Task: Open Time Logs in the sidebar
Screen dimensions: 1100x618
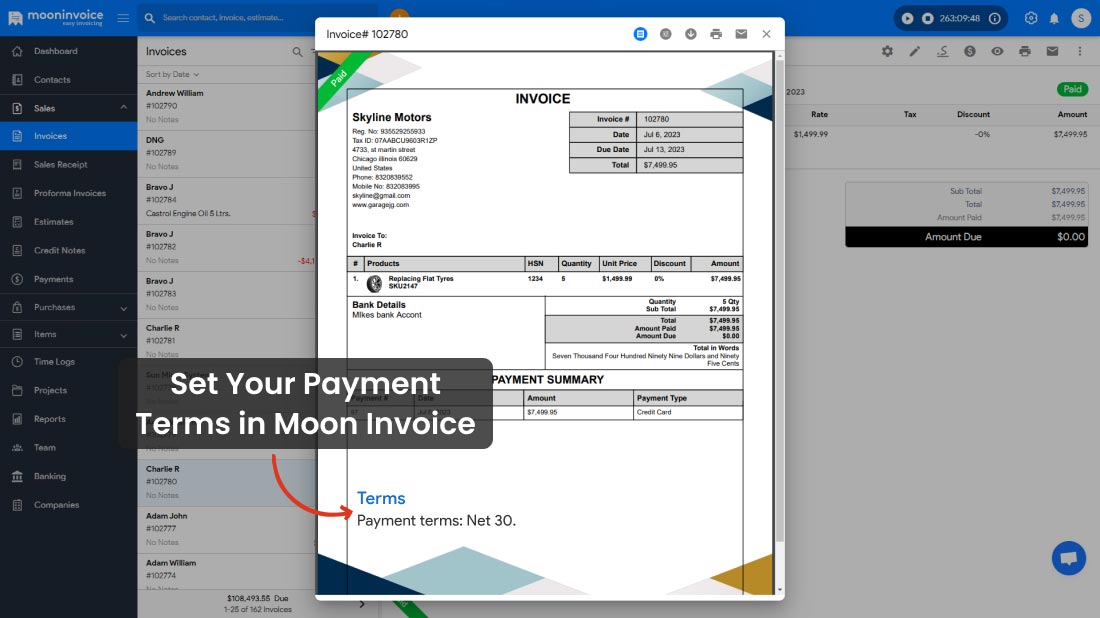Action: point(68,362)
